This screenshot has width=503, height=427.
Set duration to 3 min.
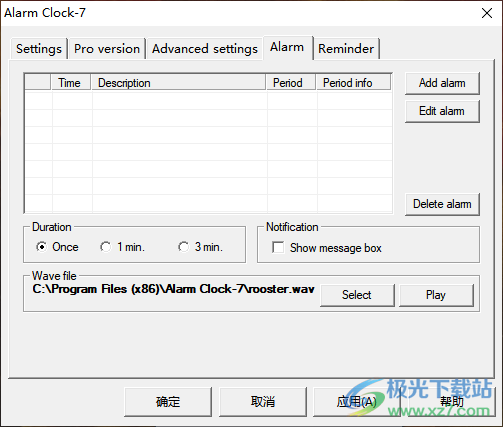point(200,247)
